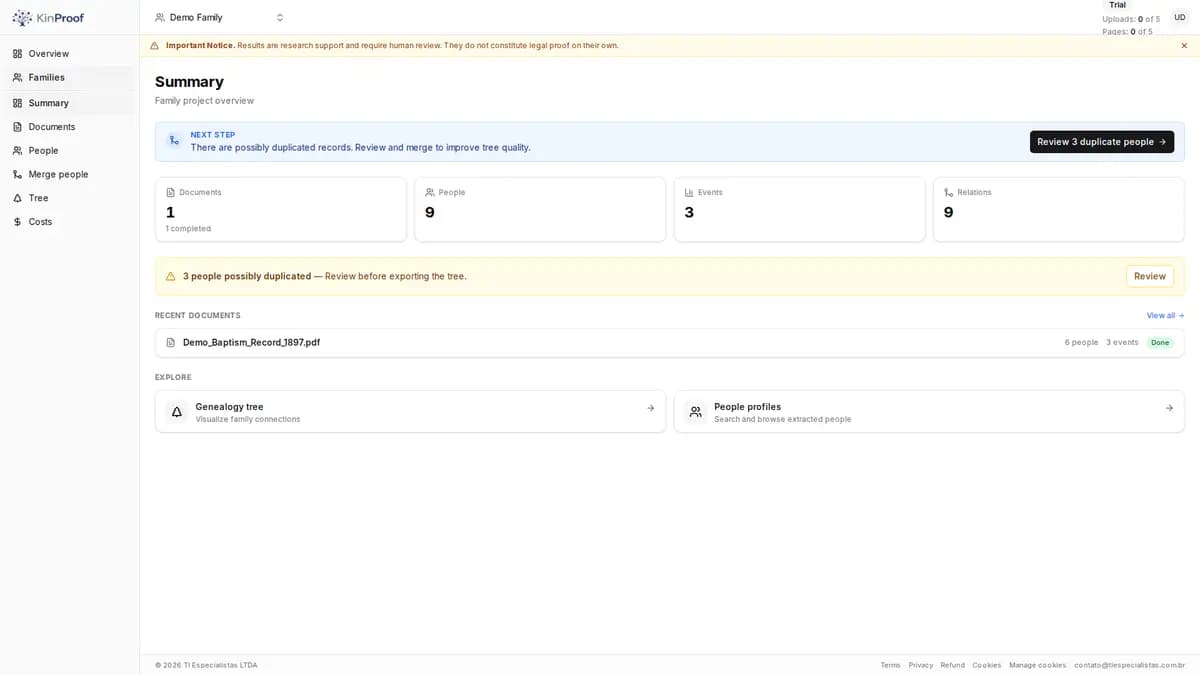1200x675 pixels.
Task: Open People profiles card arrow
Action: (x=1169, y=408)
